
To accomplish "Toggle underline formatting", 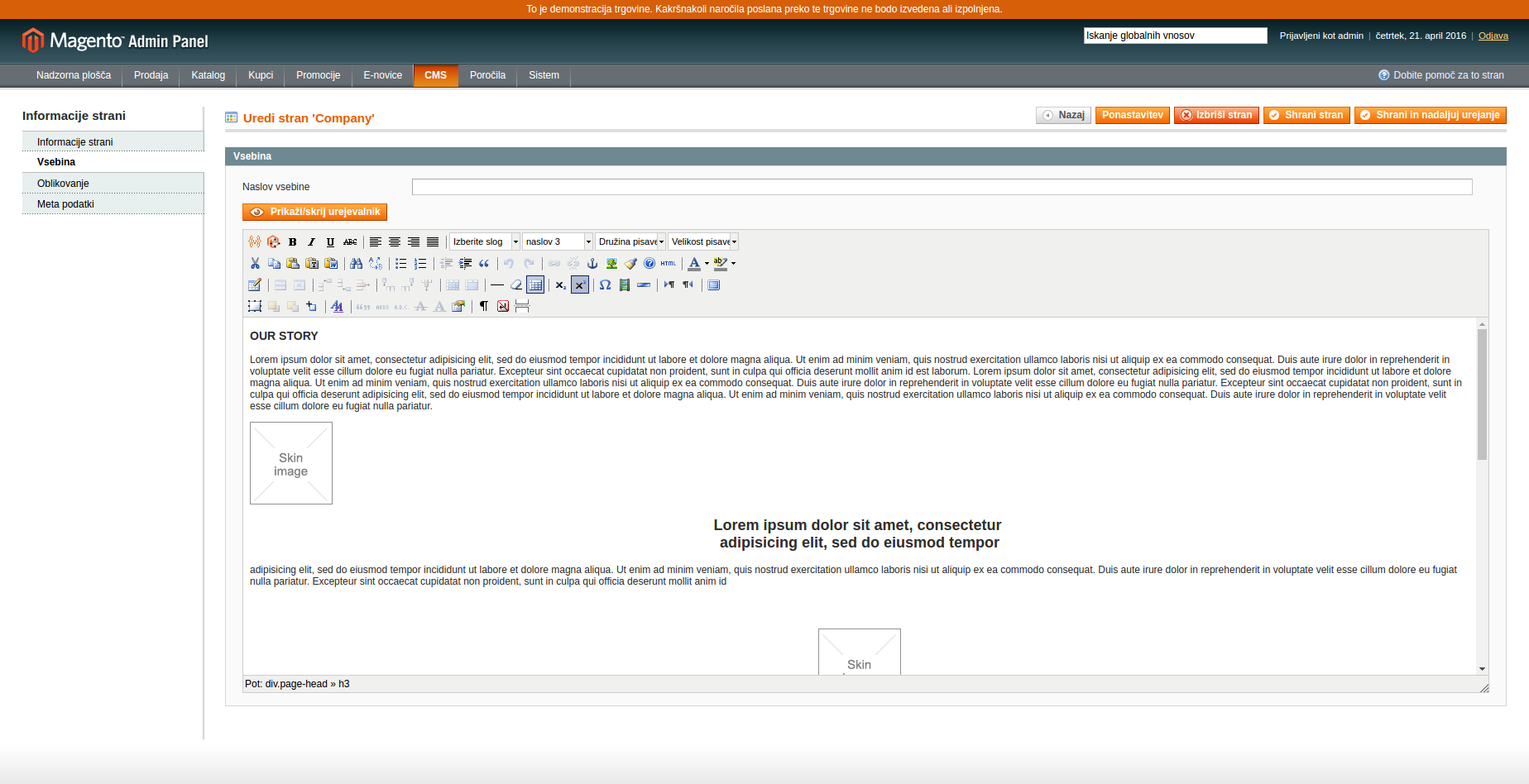I will point(330,241).
